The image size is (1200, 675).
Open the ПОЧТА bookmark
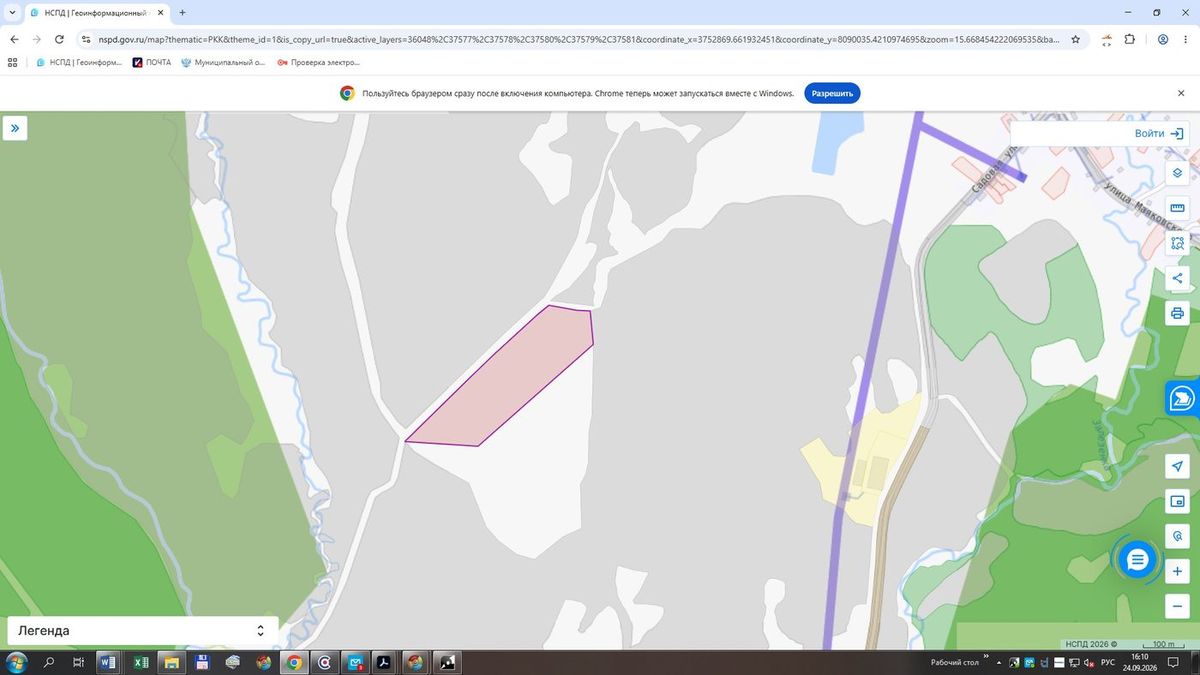point(151,62)
